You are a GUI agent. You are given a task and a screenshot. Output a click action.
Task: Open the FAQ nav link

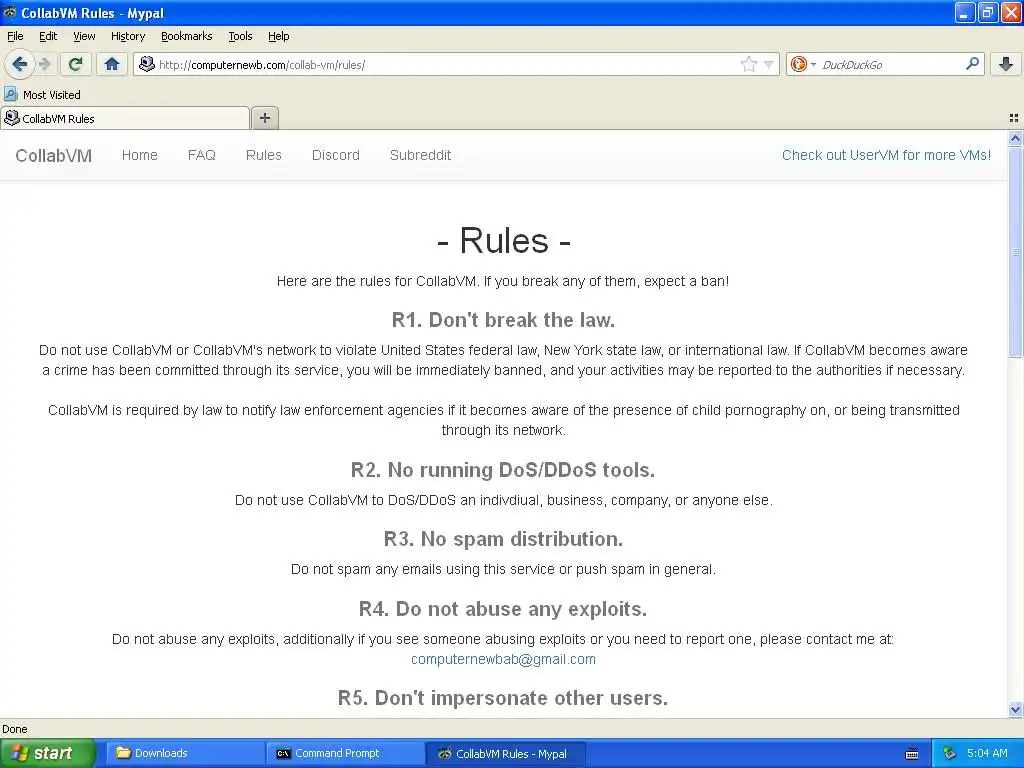coord(202,155)
